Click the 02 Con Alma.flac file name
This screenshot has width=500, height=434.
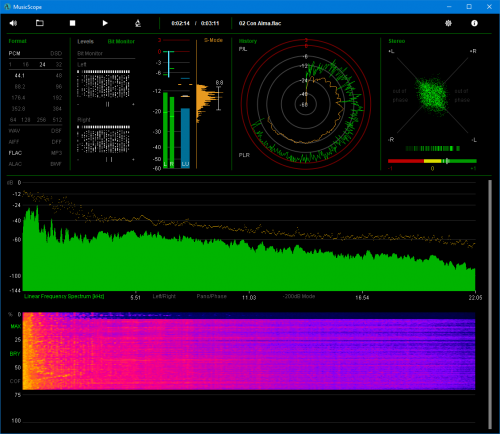pyautogui.click(x=260, y=23)
